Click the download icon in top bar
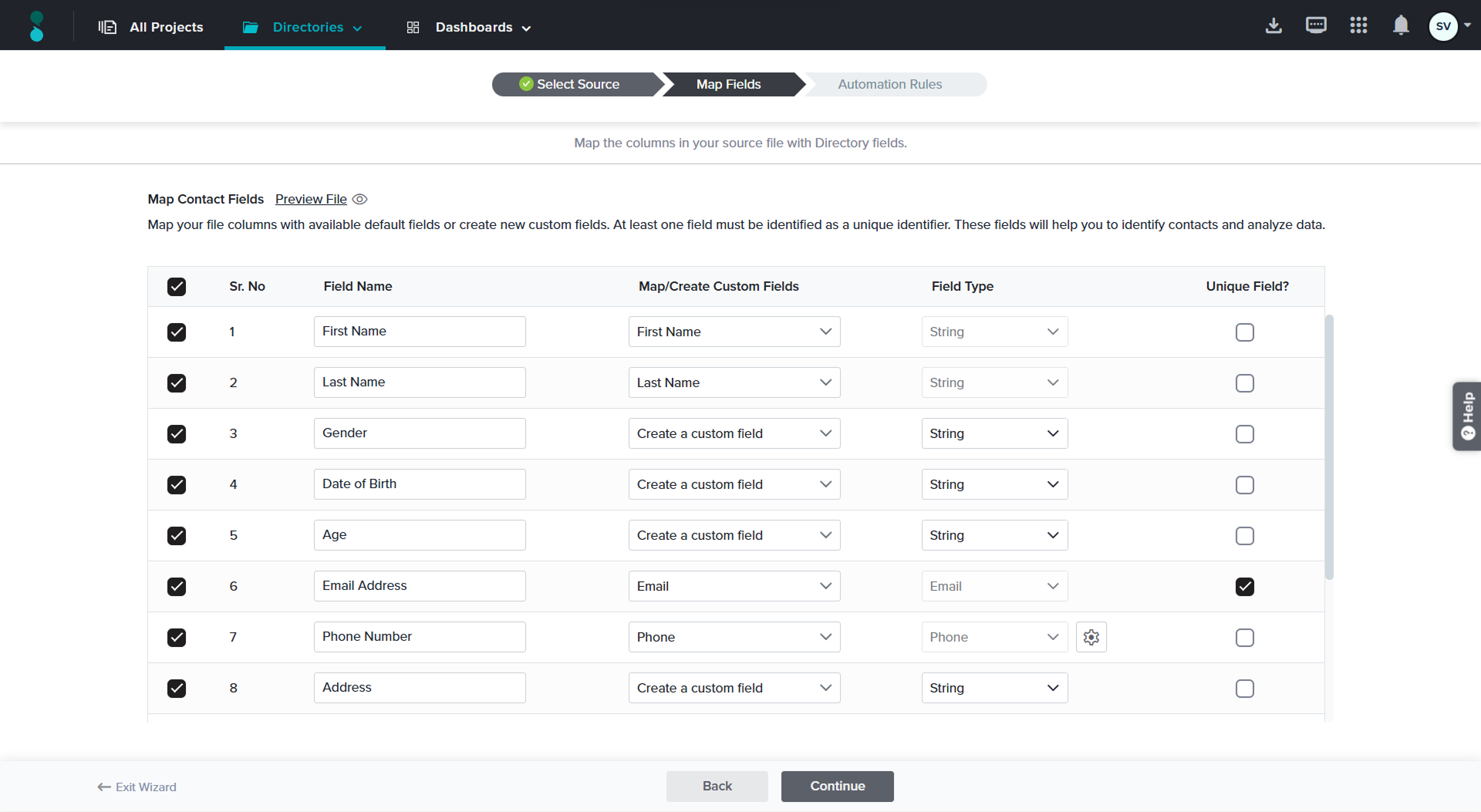 (x=1274, y=26)
